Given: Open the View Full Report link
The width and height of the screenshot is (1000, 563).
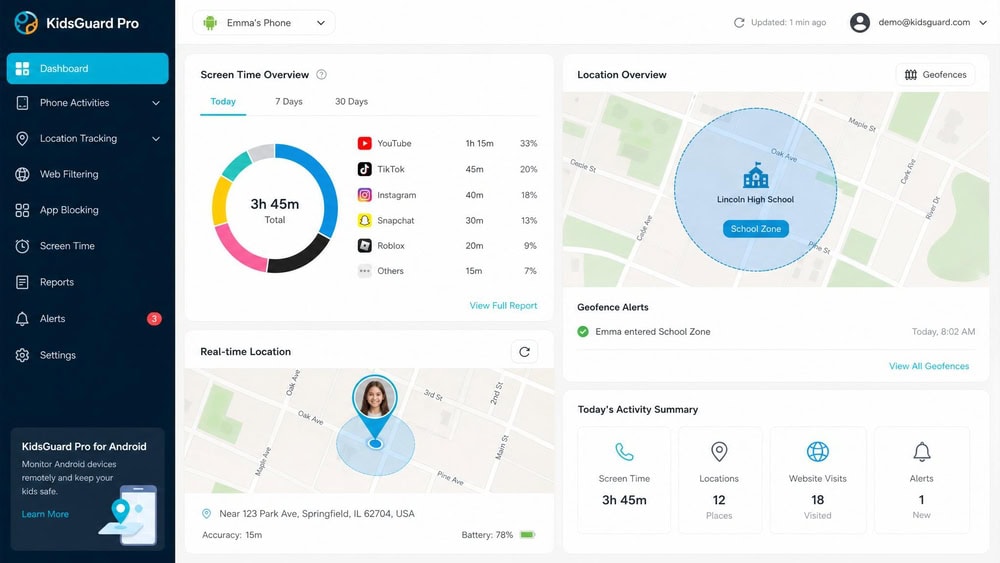Looking at the screenshot, I should (503, 305).
